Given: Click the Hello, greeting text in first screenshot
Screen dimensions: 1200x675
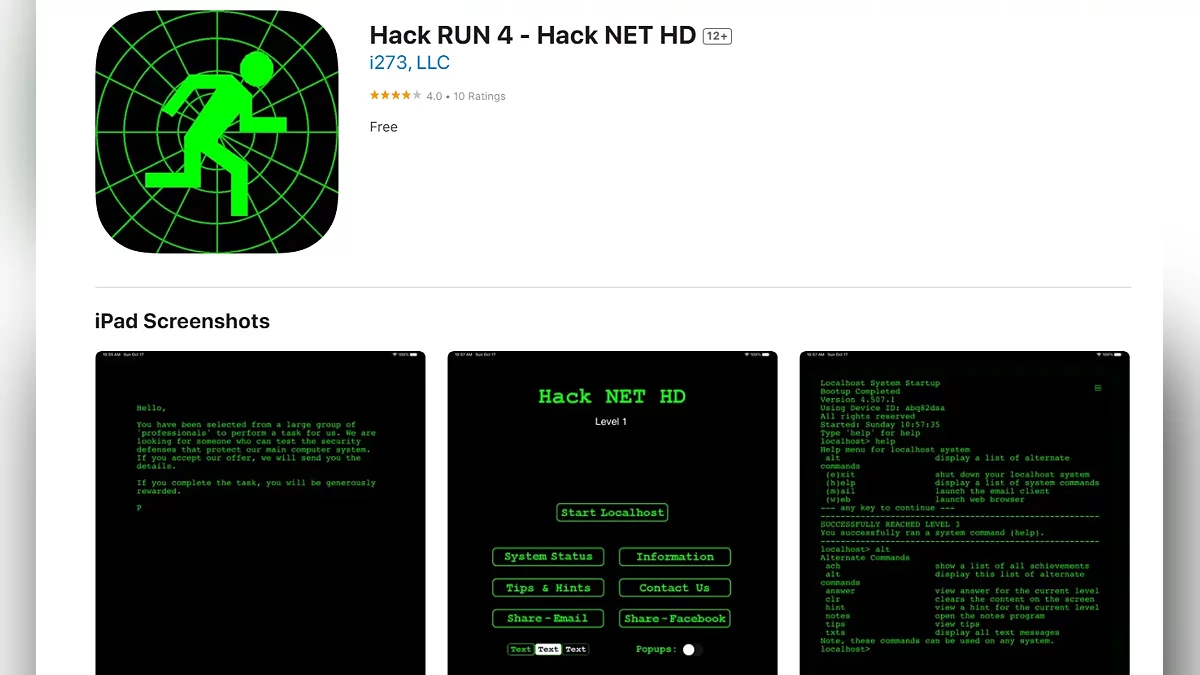Looking at the screenshot, I should click(152, 408).
